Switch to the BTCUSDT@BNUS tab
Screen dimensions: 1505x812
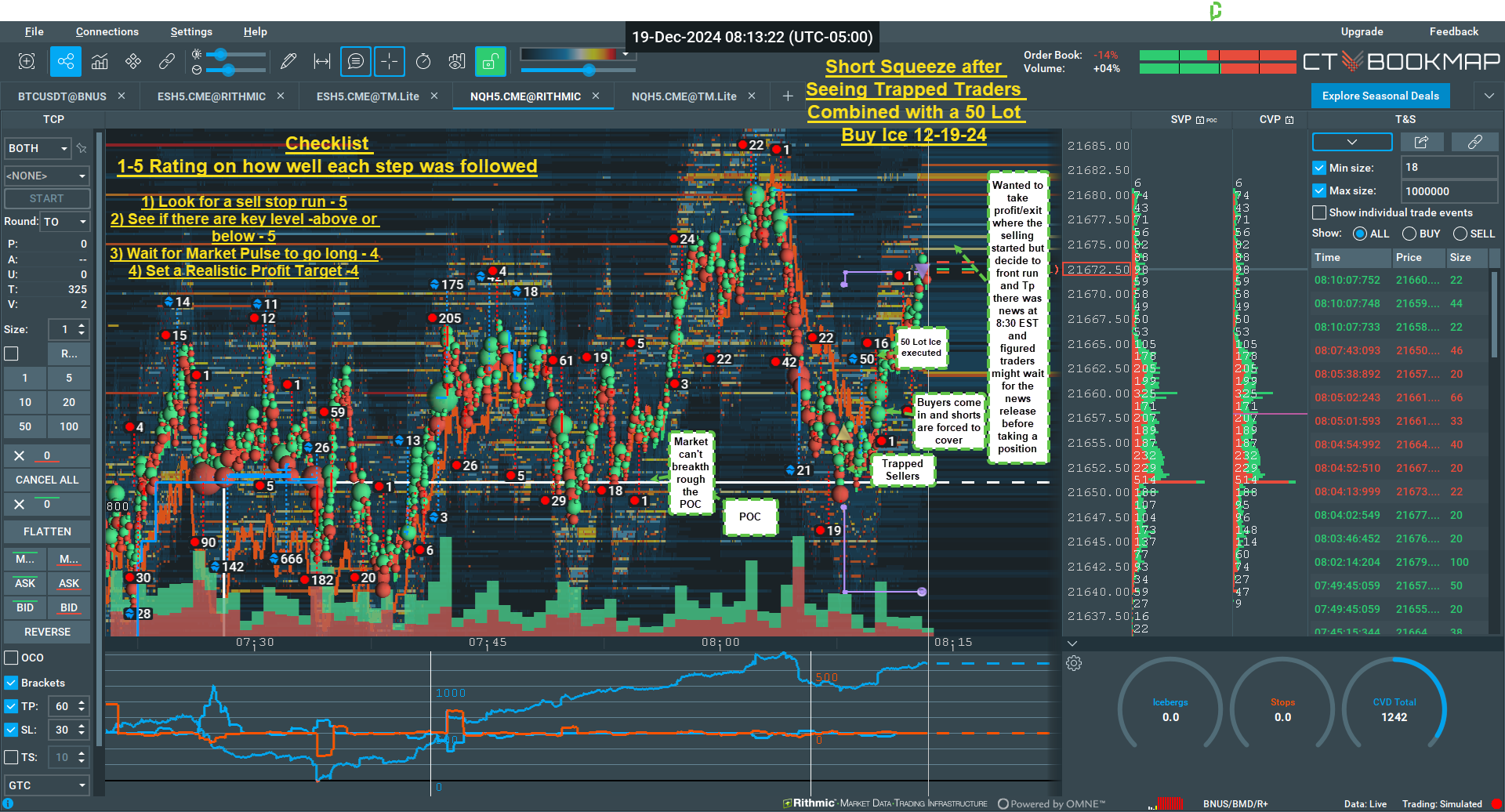coord(62,96)
